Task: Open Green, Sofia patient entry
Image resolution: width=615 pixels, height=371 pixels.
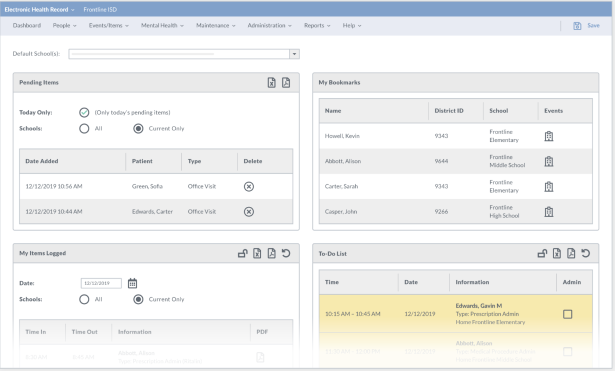Action: pyautogui.click(x=147, y=187)
